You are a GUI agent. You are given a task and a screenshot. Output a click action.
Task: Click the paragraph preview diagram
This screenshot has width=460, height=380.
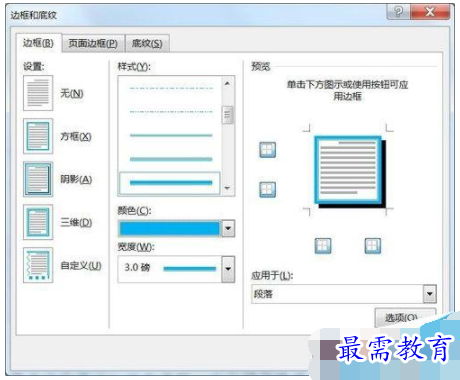(x=350, y=171)
